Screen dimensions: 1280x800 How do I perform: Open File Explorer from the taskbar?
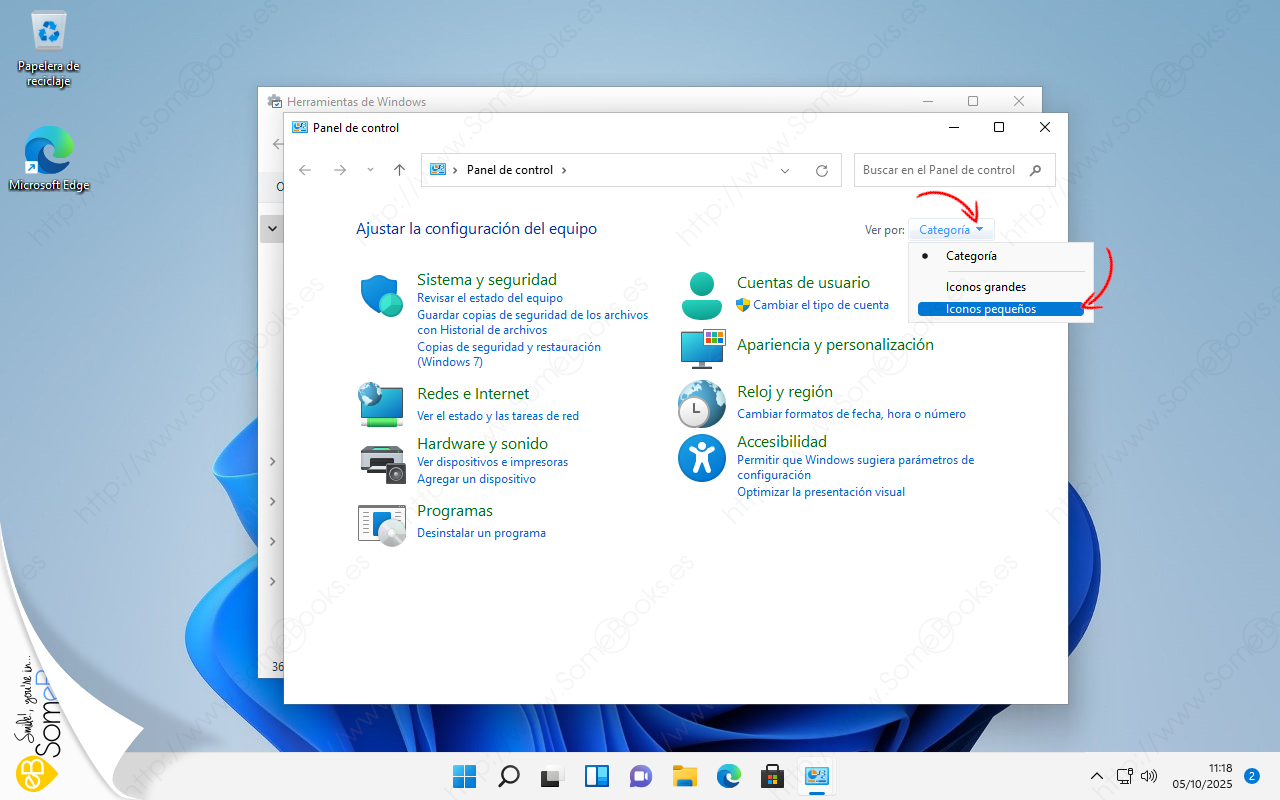[x=684, y=776]
